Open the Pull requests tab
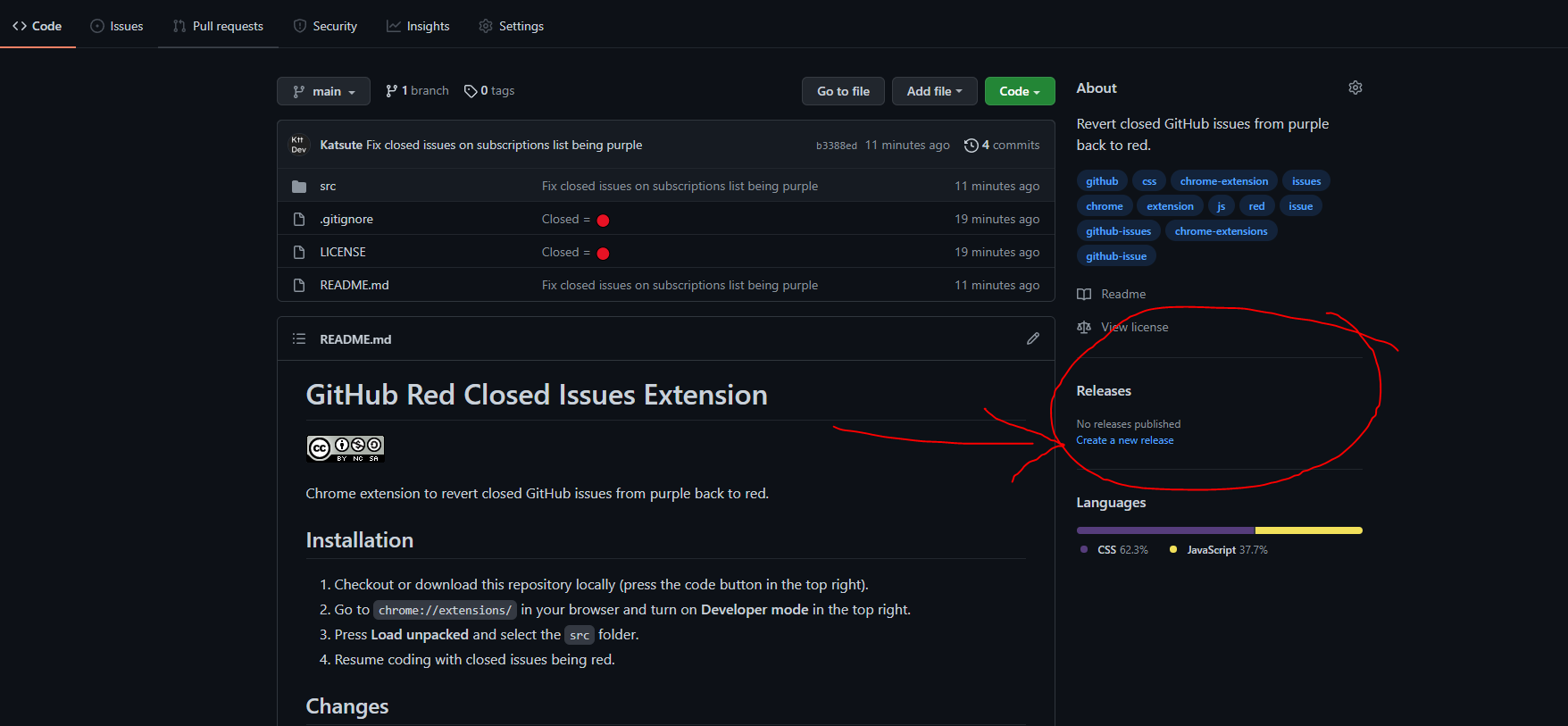This screenshot has height=726, width=1568. 218,26
